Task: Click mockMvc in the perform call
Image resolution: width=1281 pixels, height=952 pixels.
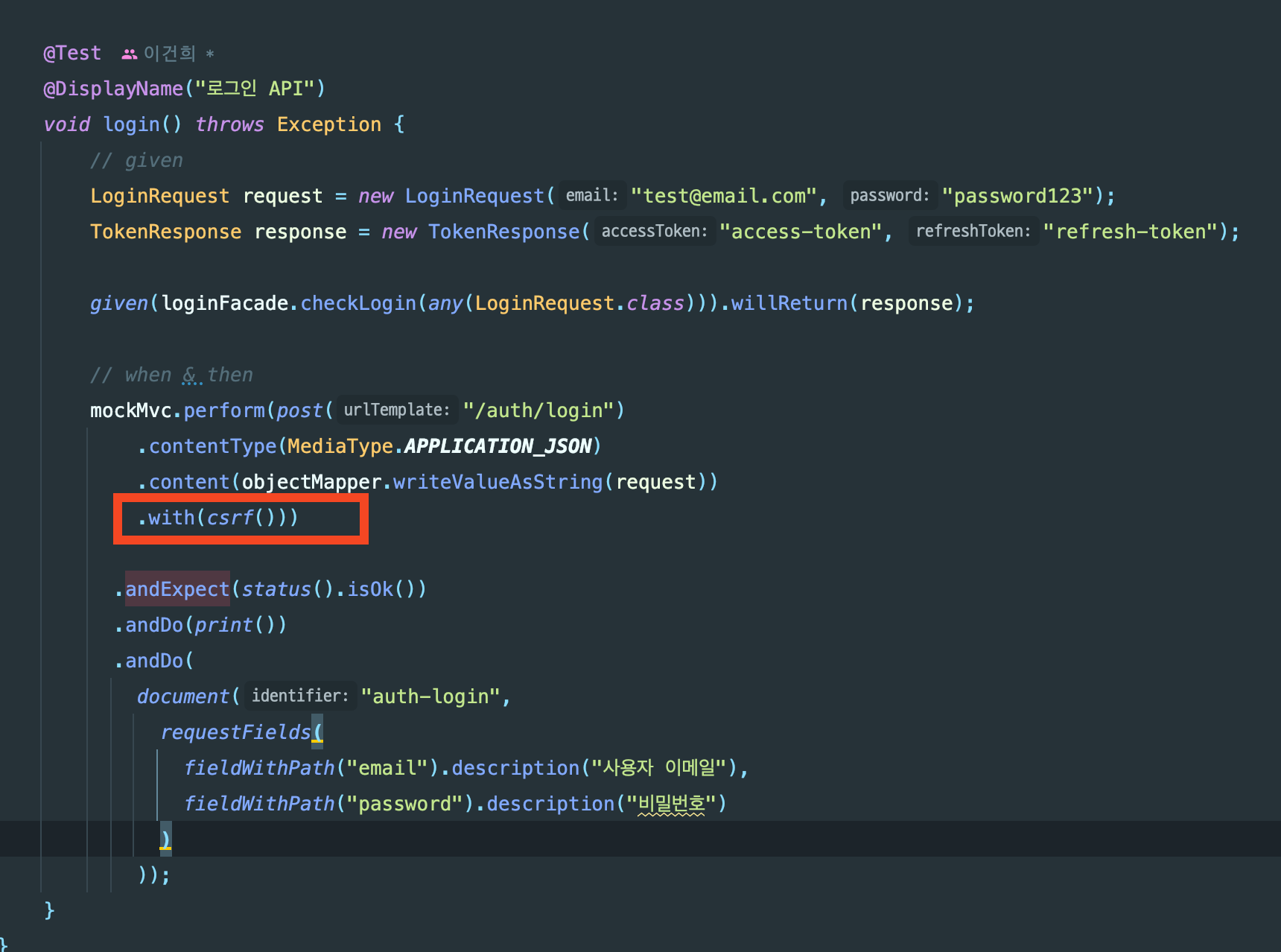Action: point(130,410)
